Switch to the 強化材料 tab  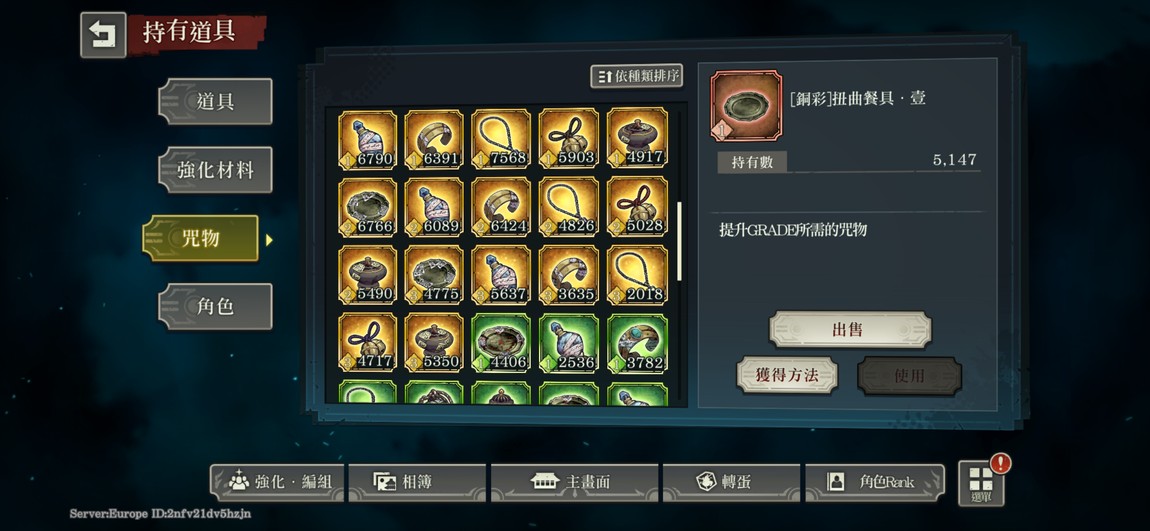(215, 169)
